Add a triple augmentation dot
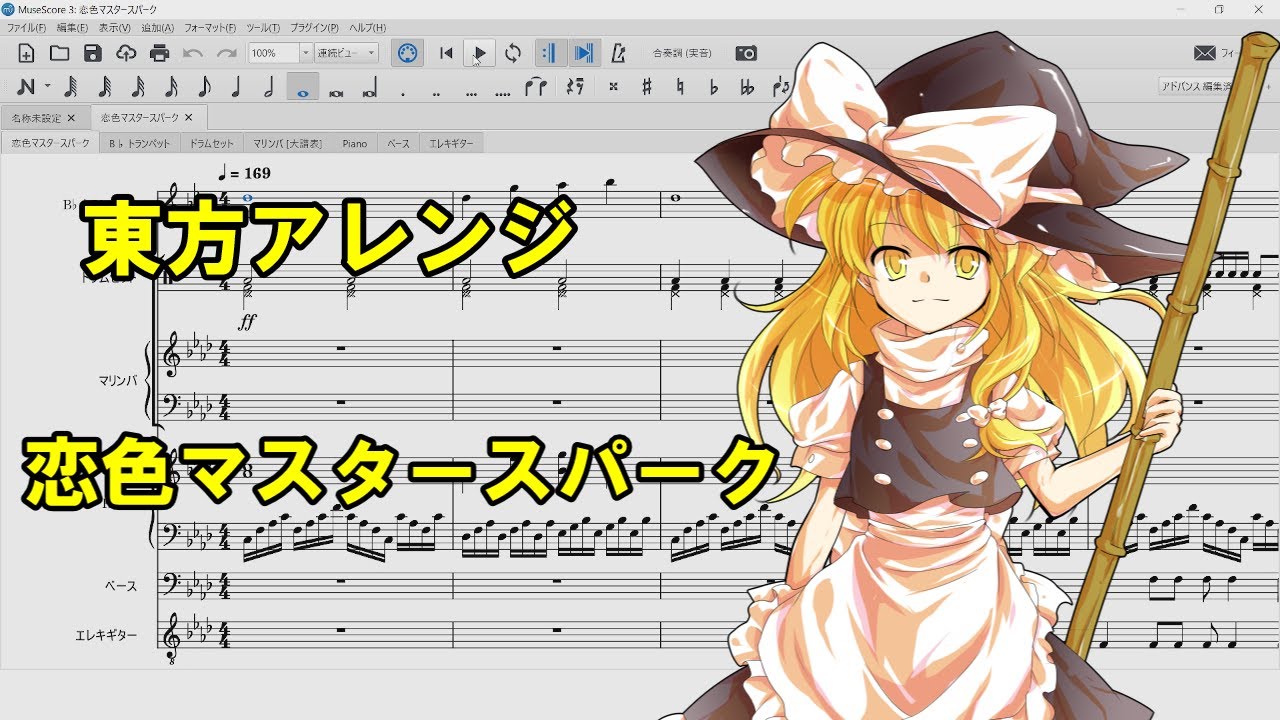The height and width of the screenshot is (720, 1280). tap(469, 92)
